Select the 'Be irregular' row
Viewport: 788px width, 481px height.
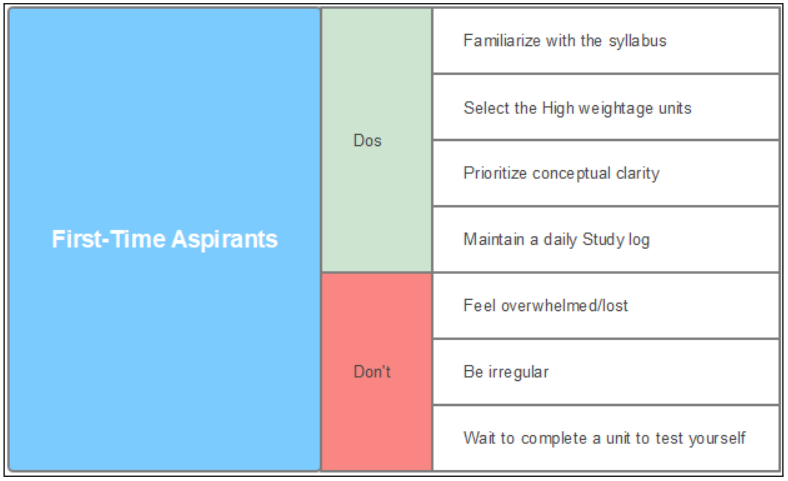(605, 372)
